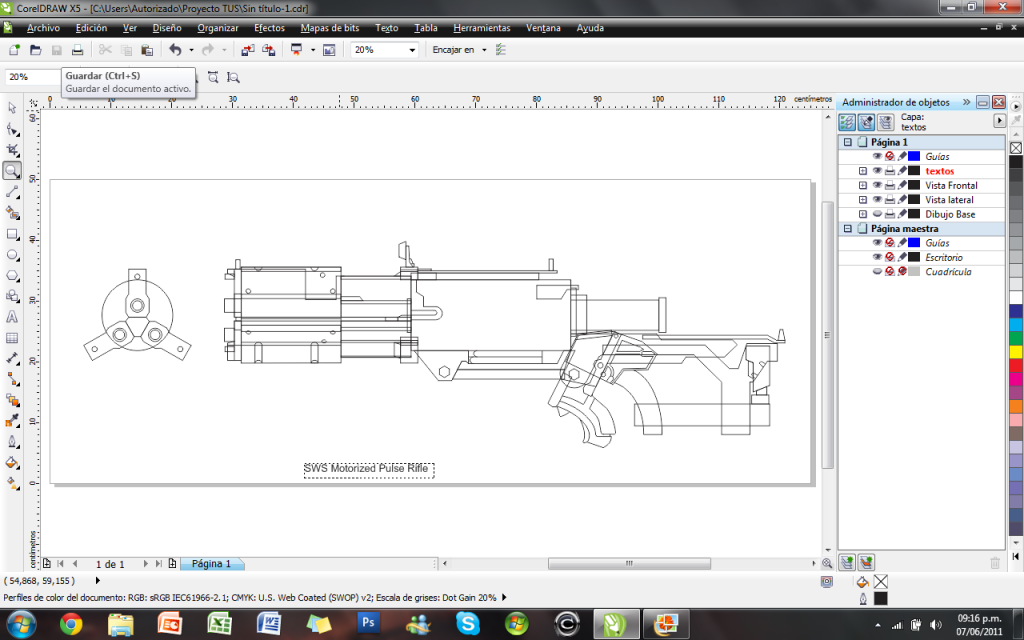Select the Rectangle tool
This screenshot has height=640, width=1024.
(12, 234)
